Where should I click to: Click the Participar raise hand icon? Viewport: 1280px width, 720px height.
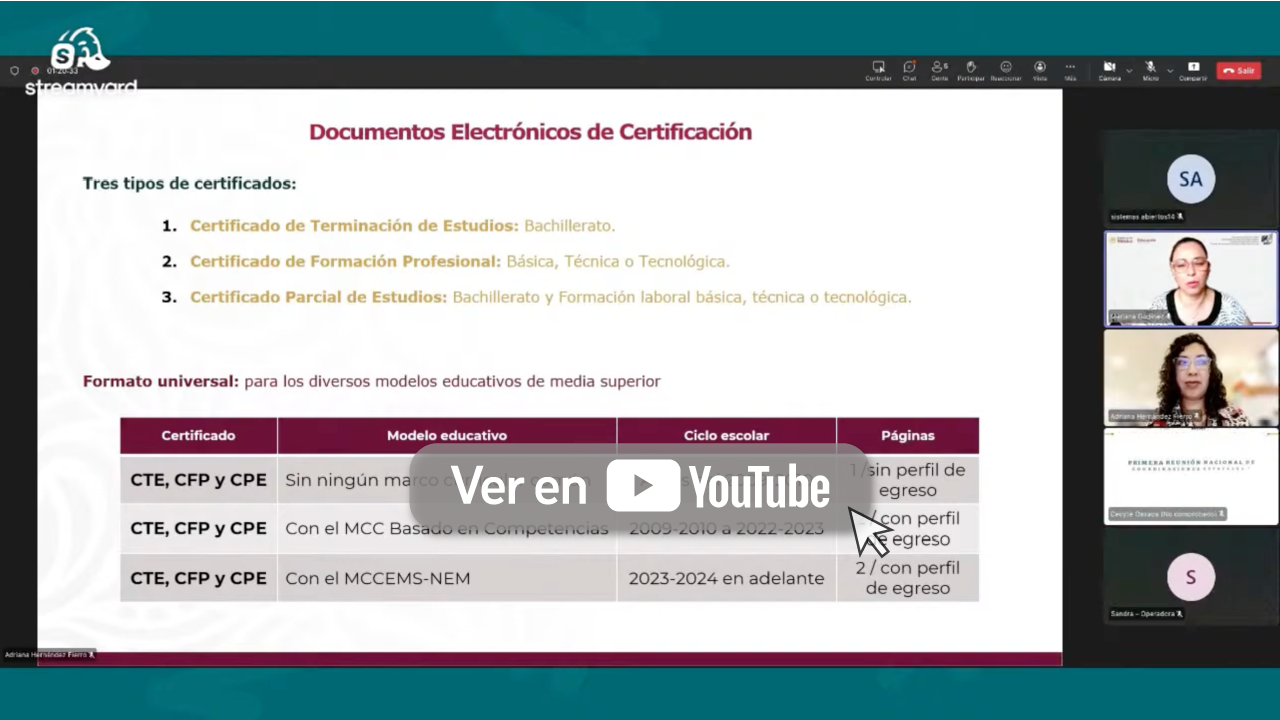pos(971,70)
